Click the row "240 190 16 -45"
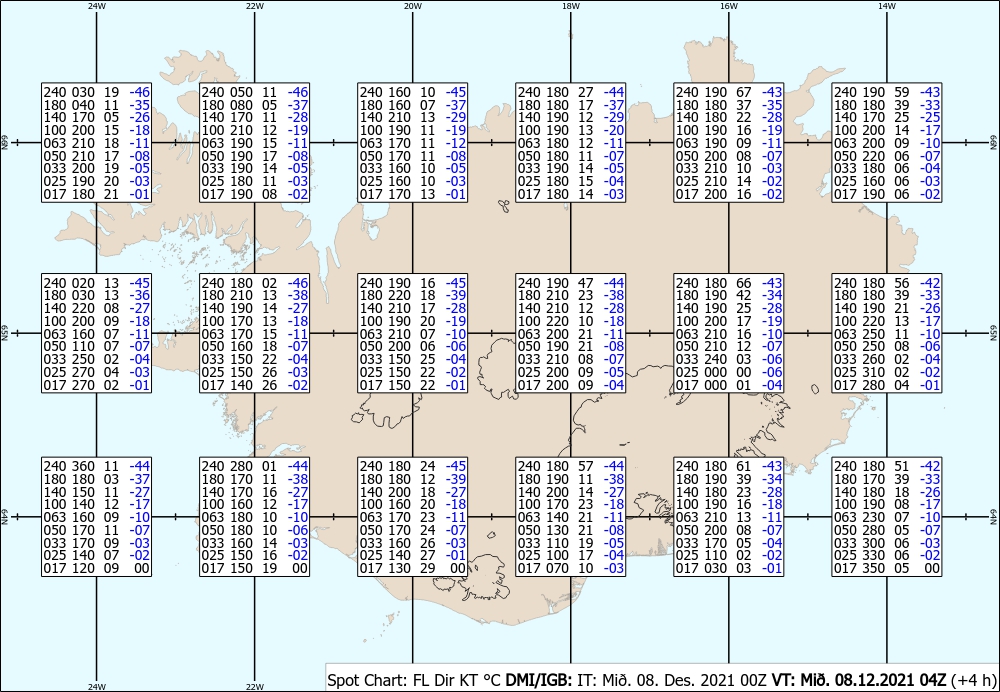The width and height of the screenshot is (1000, 692). [x=413, y=283]
